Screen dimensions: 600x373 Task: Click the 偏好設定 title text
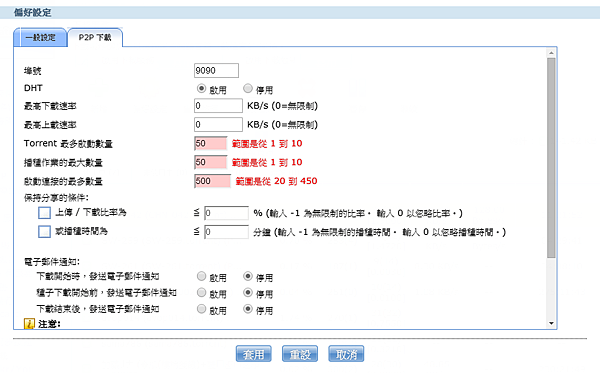tap(33, 13)
